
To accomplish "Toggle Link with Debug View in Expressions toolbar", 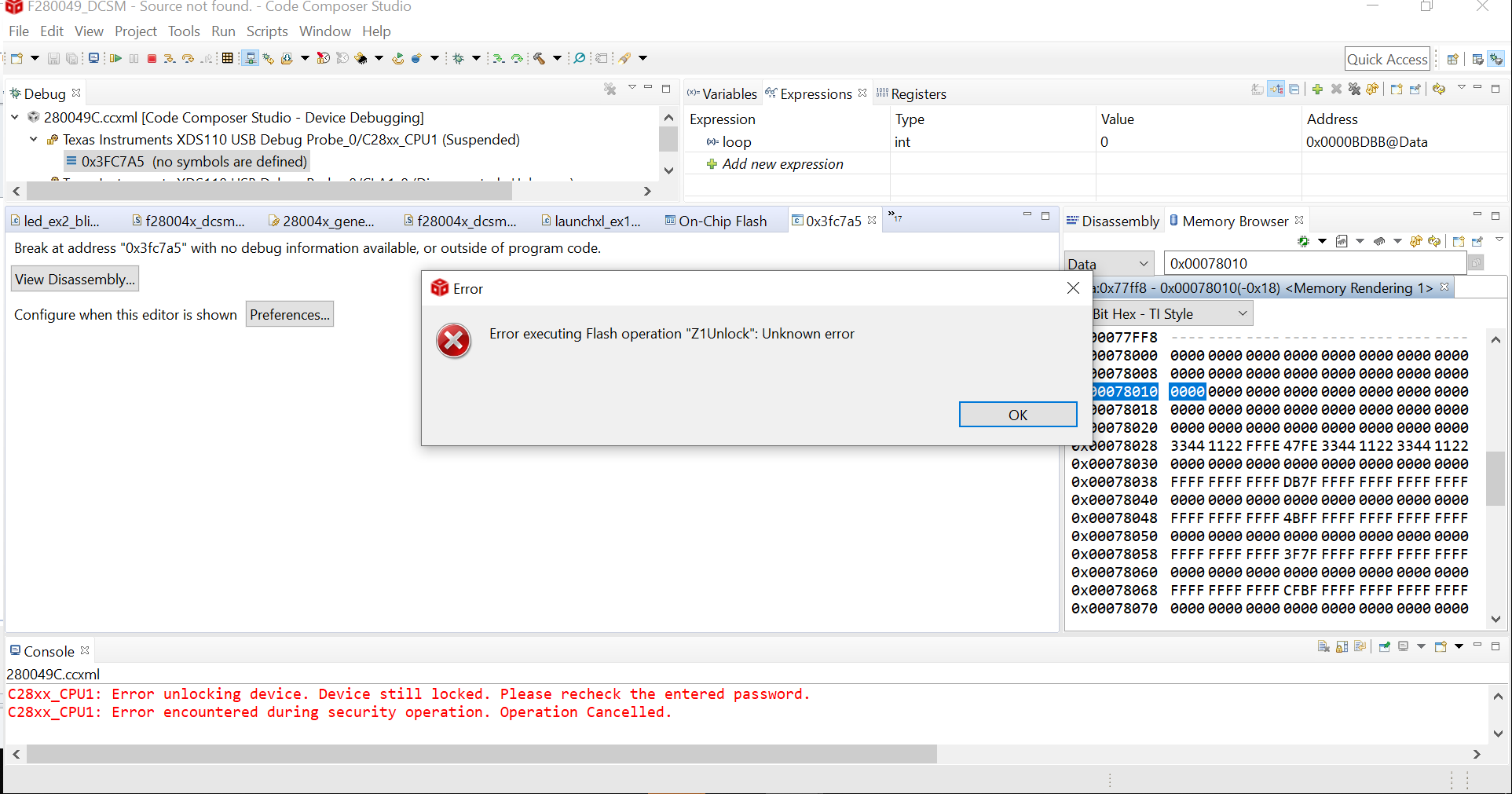I will pos(1276,90).
